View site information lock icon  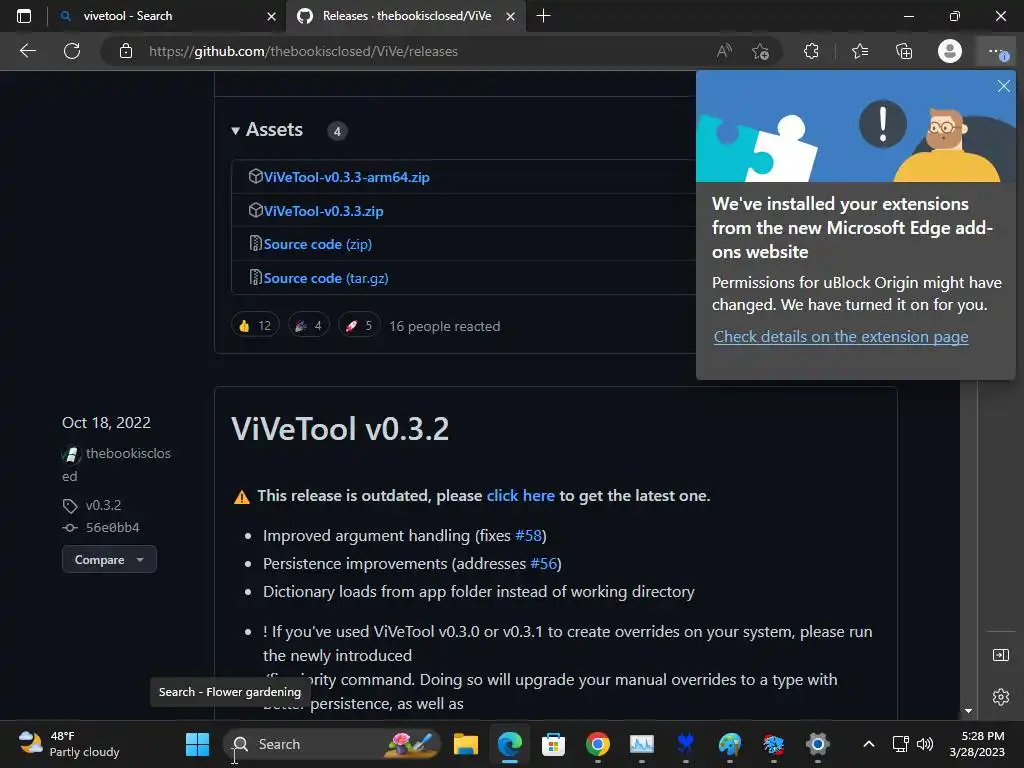[x=126, y=51]
